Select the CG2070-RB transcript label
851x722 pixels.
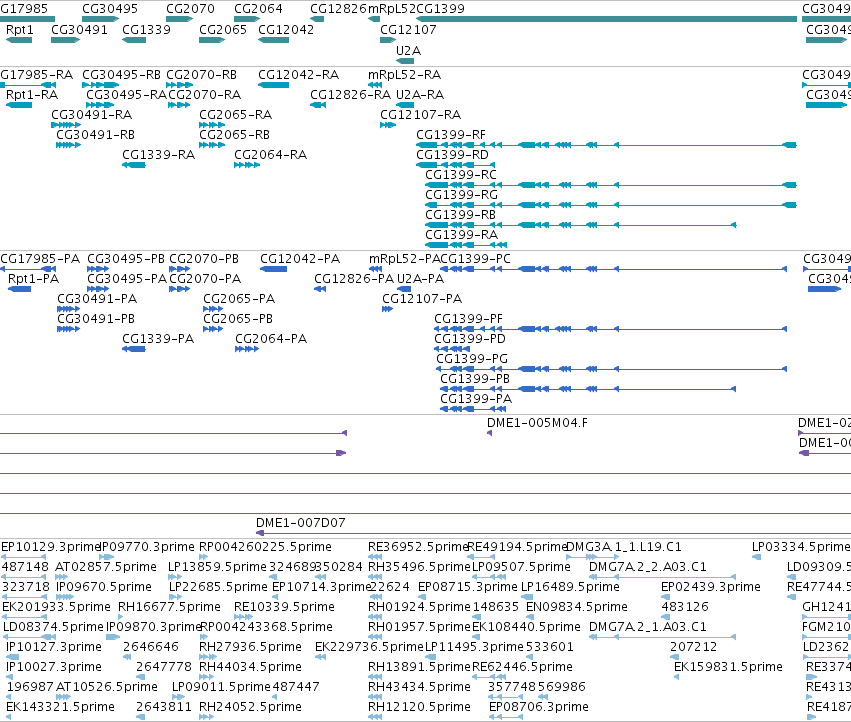point(201,75)
